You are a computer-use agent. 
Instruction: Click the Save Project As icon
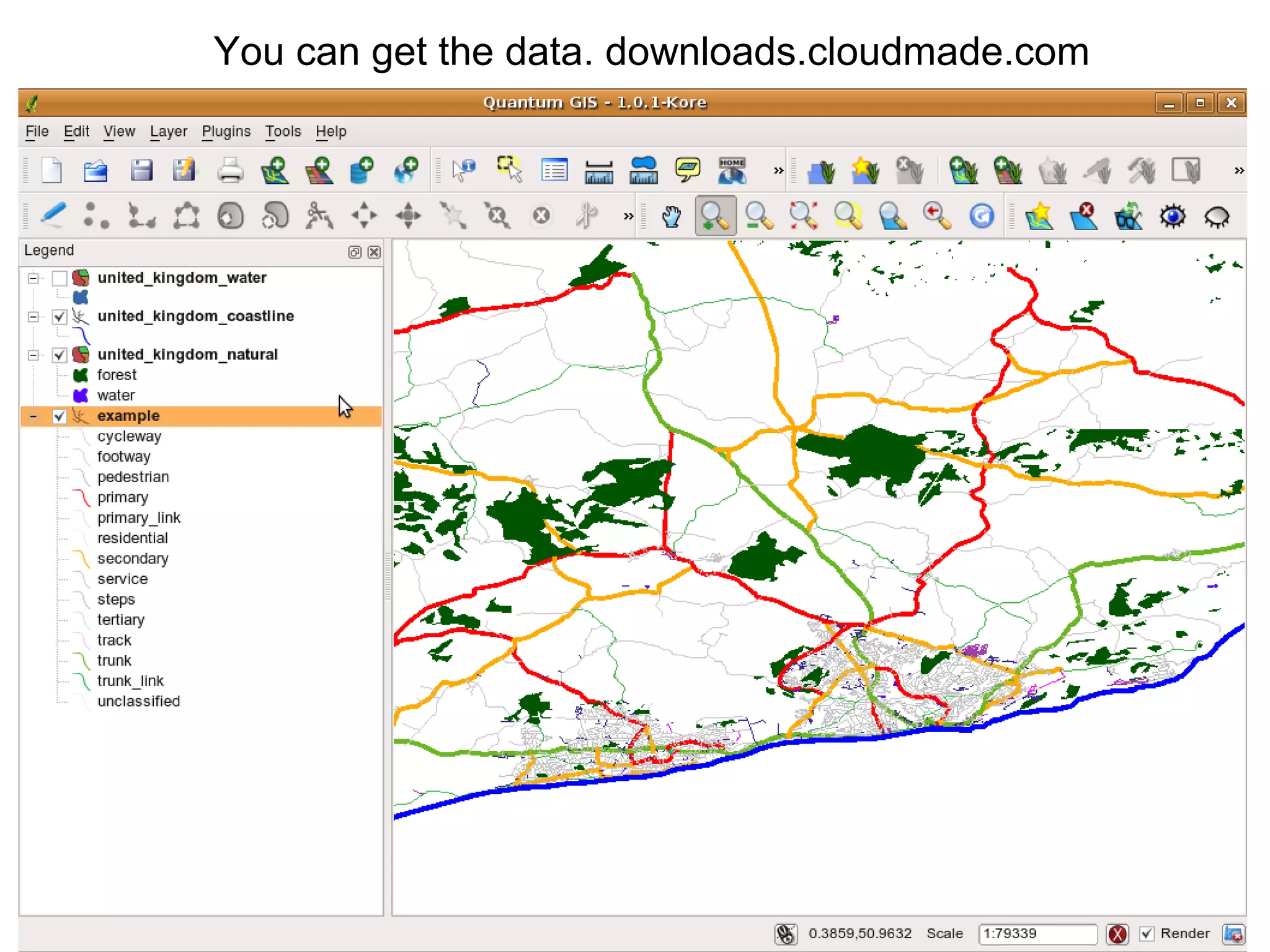click(184, 170)
